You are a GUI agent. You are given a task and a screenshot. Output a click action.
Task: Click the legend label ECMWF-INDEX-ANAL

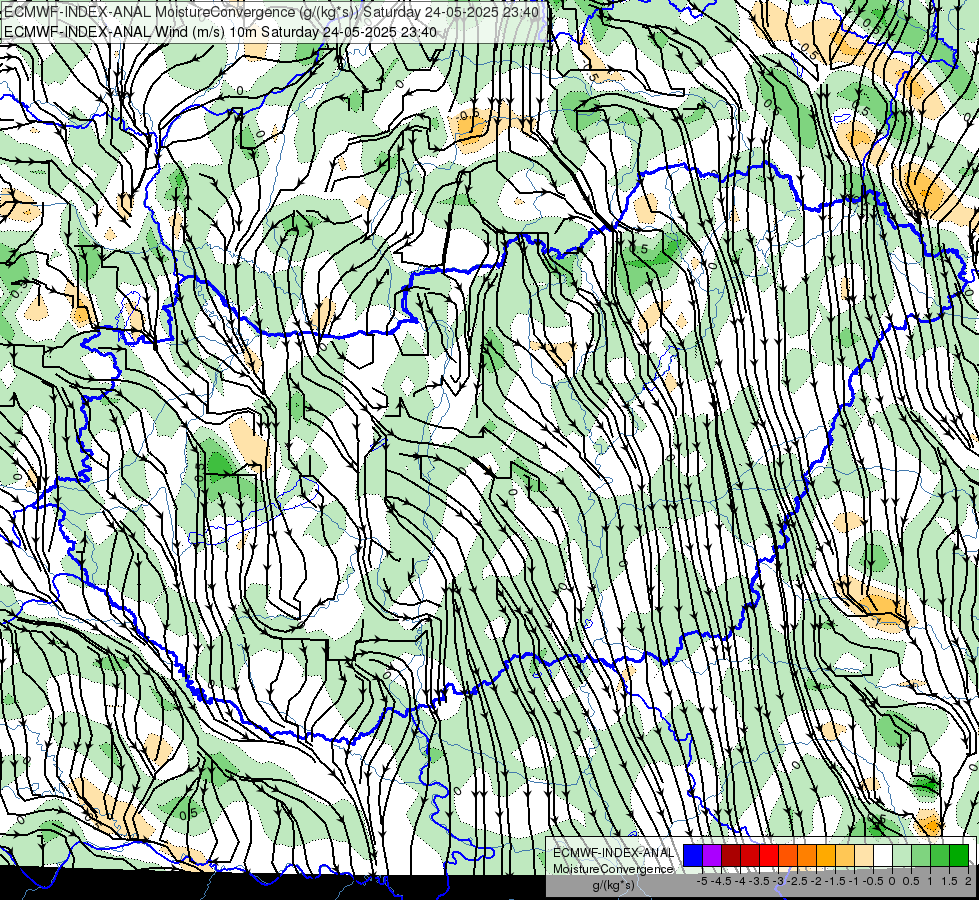tap(613, 853)
